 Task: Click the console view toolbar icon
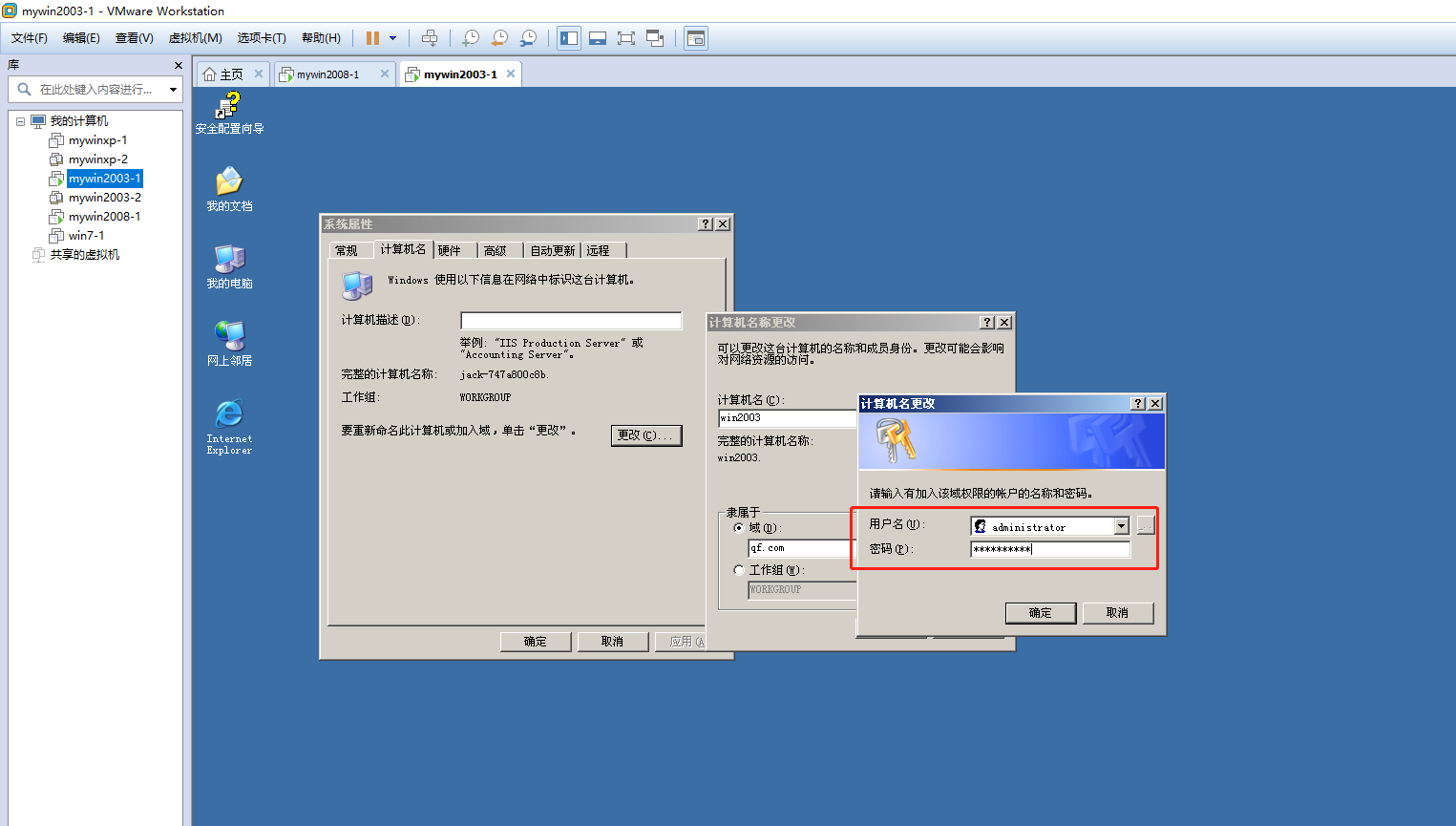tap(696, 38)
